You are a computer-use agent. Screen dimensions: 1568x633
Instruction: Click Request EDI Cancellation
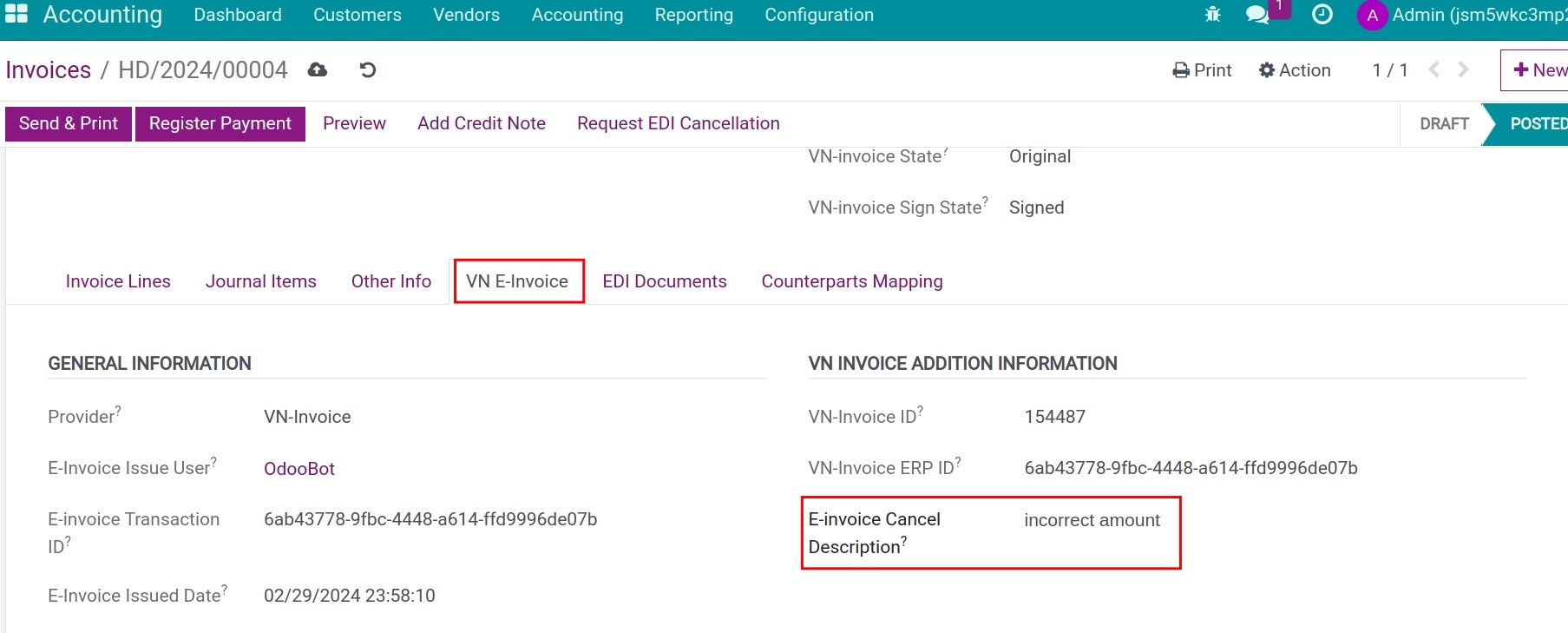[679, 123]
